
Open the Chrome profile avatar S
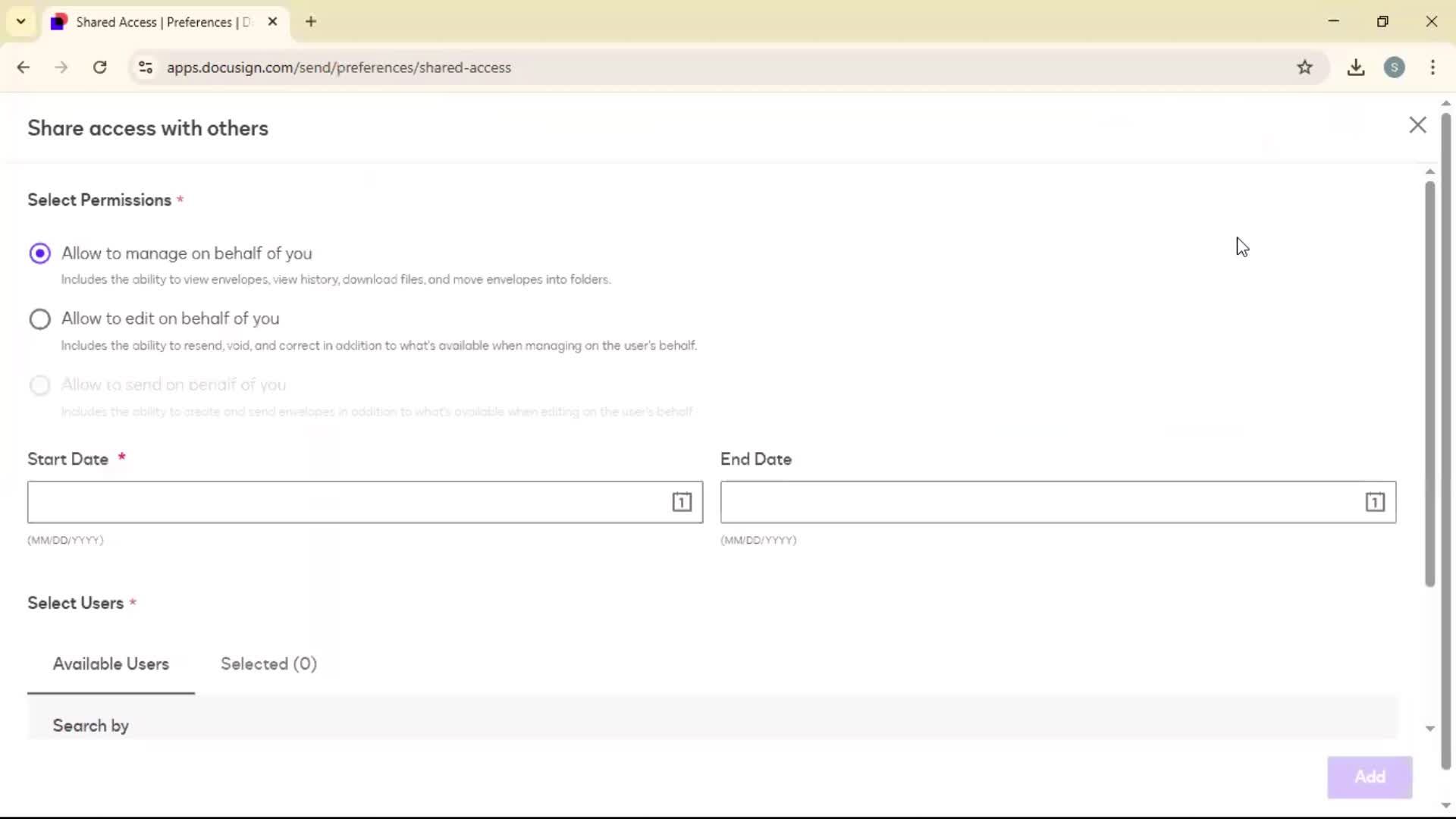(1394, 67)
